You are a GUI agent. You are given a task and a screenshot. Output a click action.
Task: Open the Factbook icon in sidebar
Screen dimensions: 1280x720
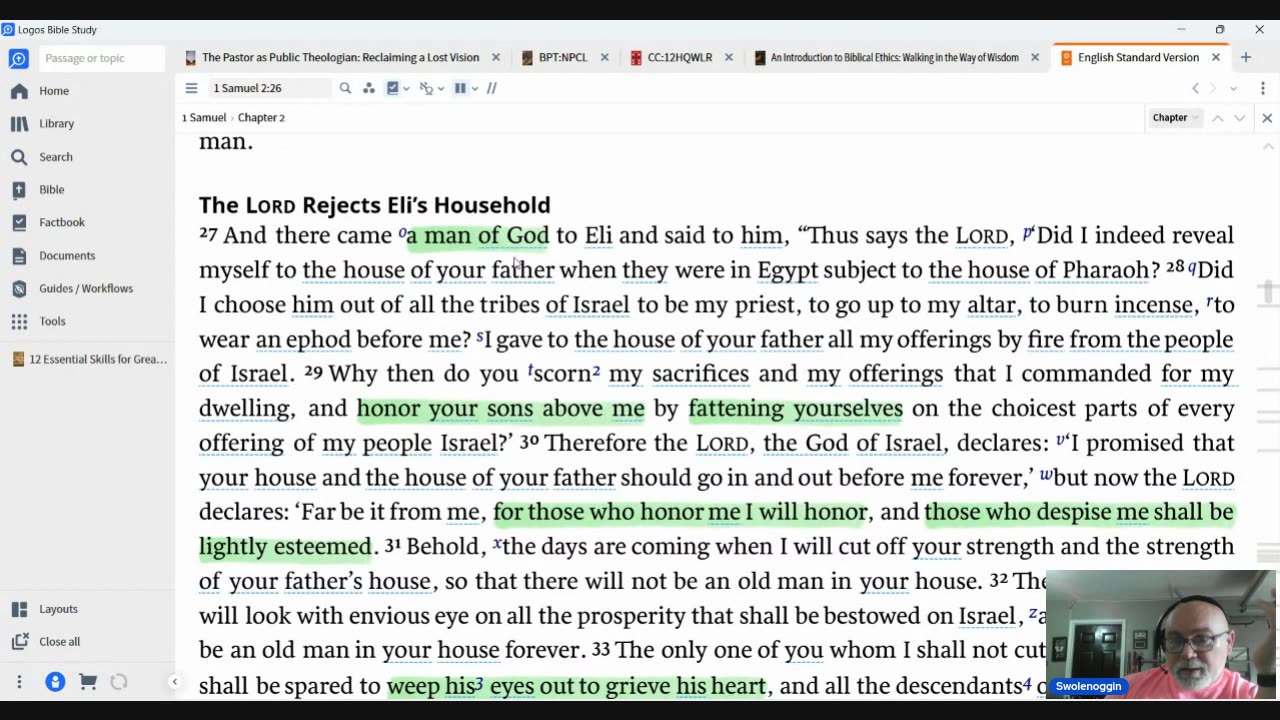point(19,222)
